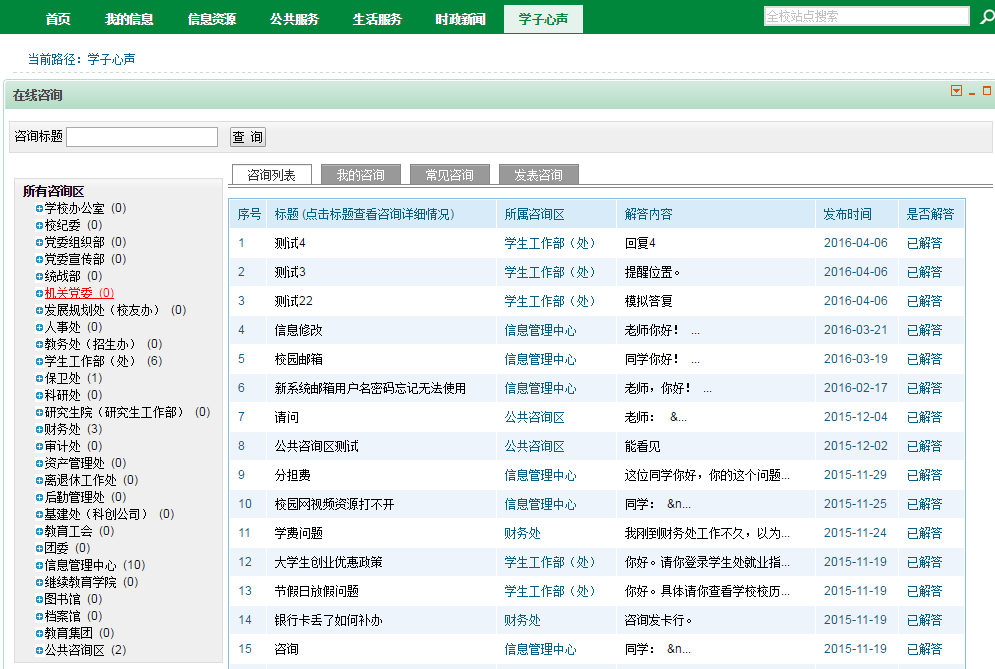Expand the 统战部 tree node
This screenshot has height=669, width=995.
(39, 276)
